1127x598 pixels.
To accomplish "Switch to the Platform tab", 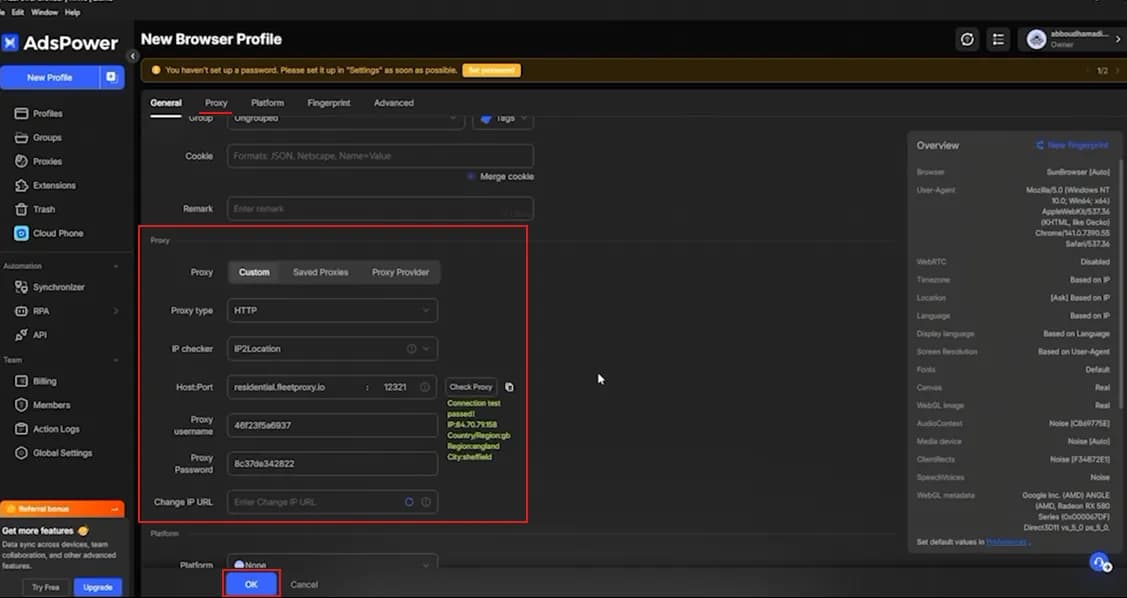I will (267, 103).
